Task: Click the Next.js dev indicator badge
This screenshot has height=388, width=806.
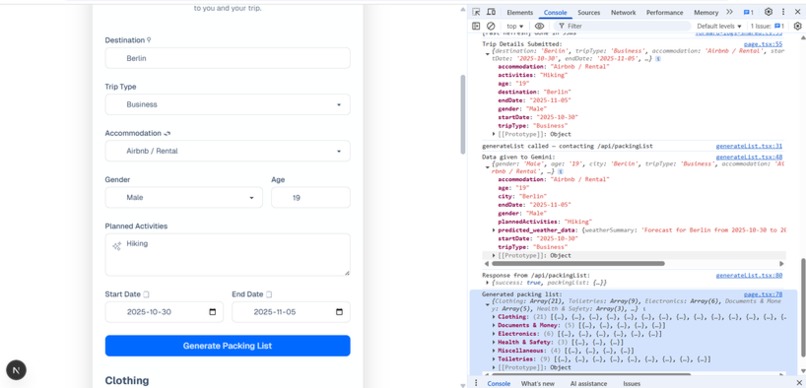Action: point(16,369)
